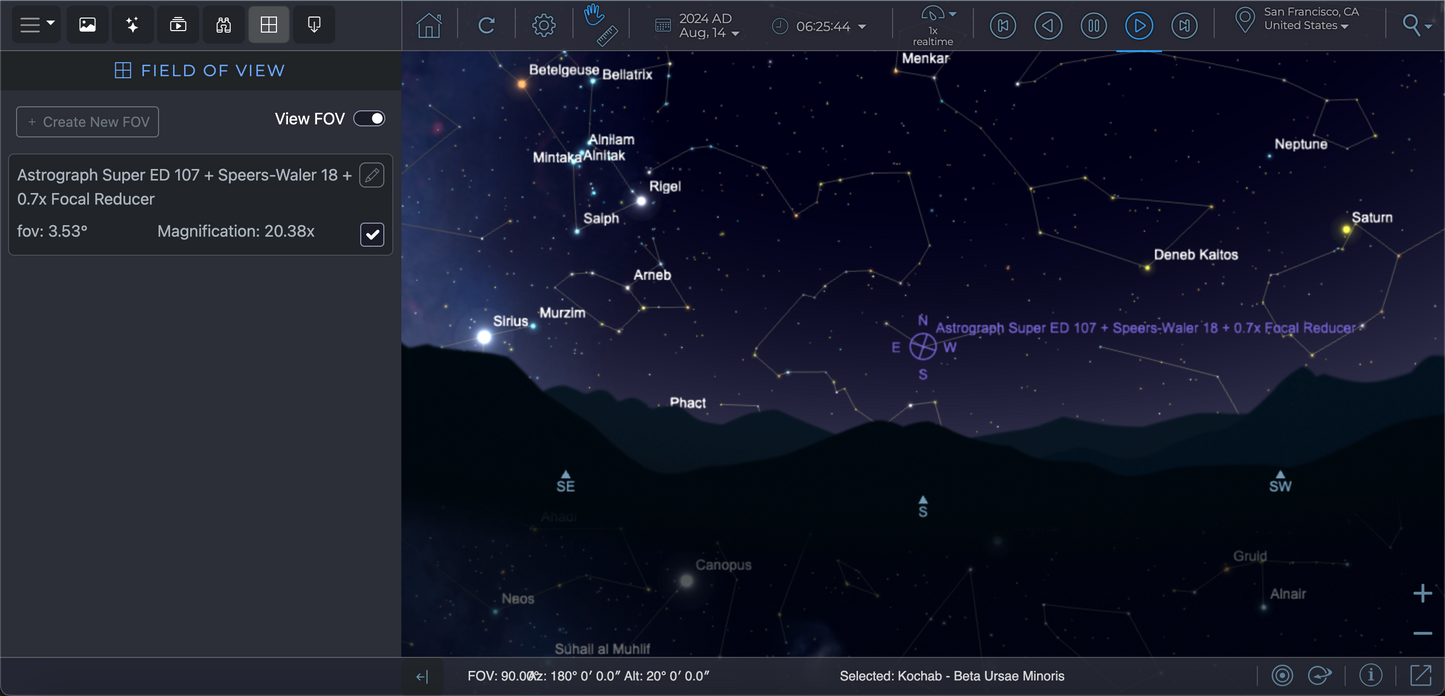The height and width of the screenshot is (696, 1445).
Task: Open the landscape image panel icon
Action: click(x=87, y=25)
